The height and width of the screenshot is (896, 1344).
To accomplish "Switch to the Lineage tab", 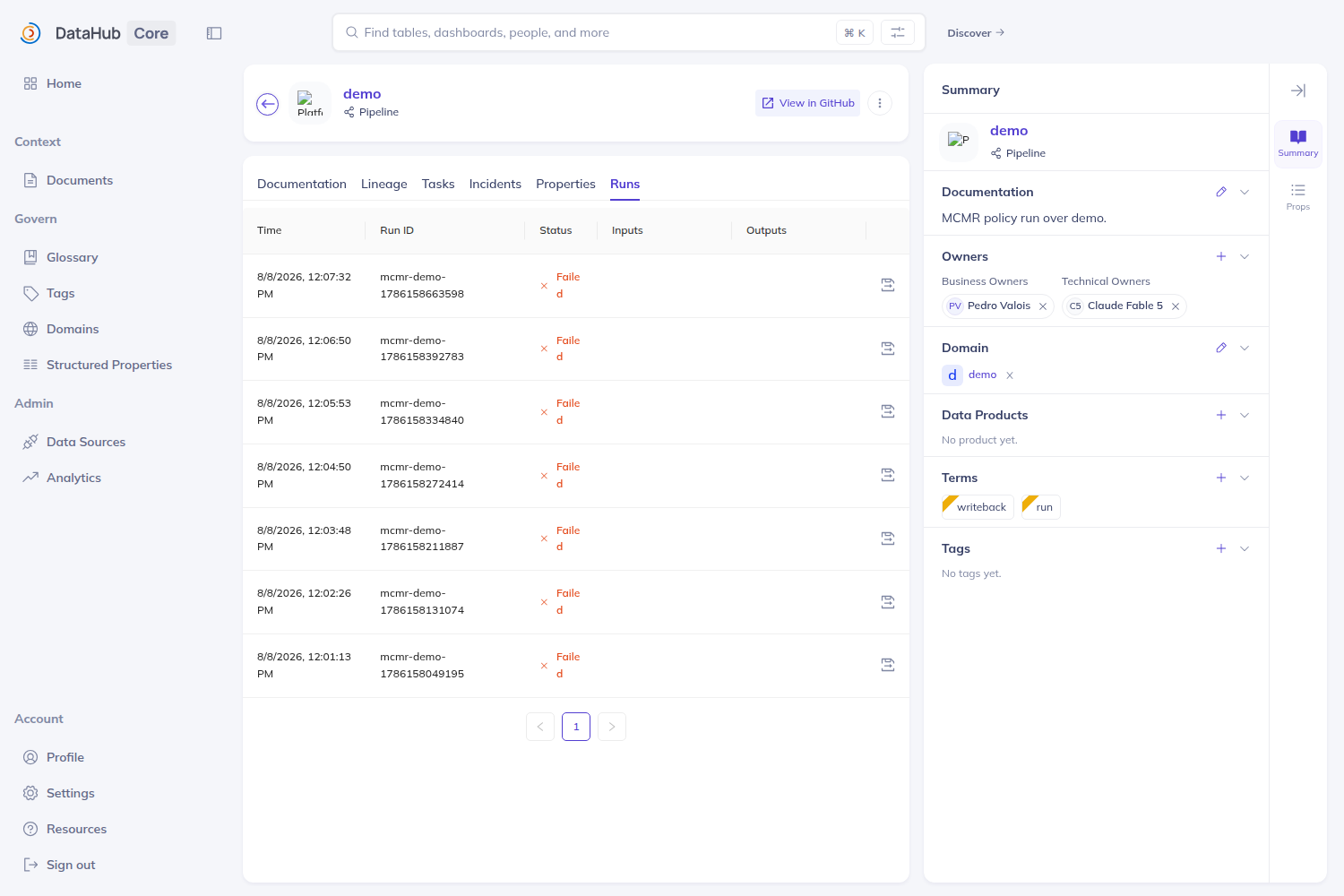I will 384,184.
